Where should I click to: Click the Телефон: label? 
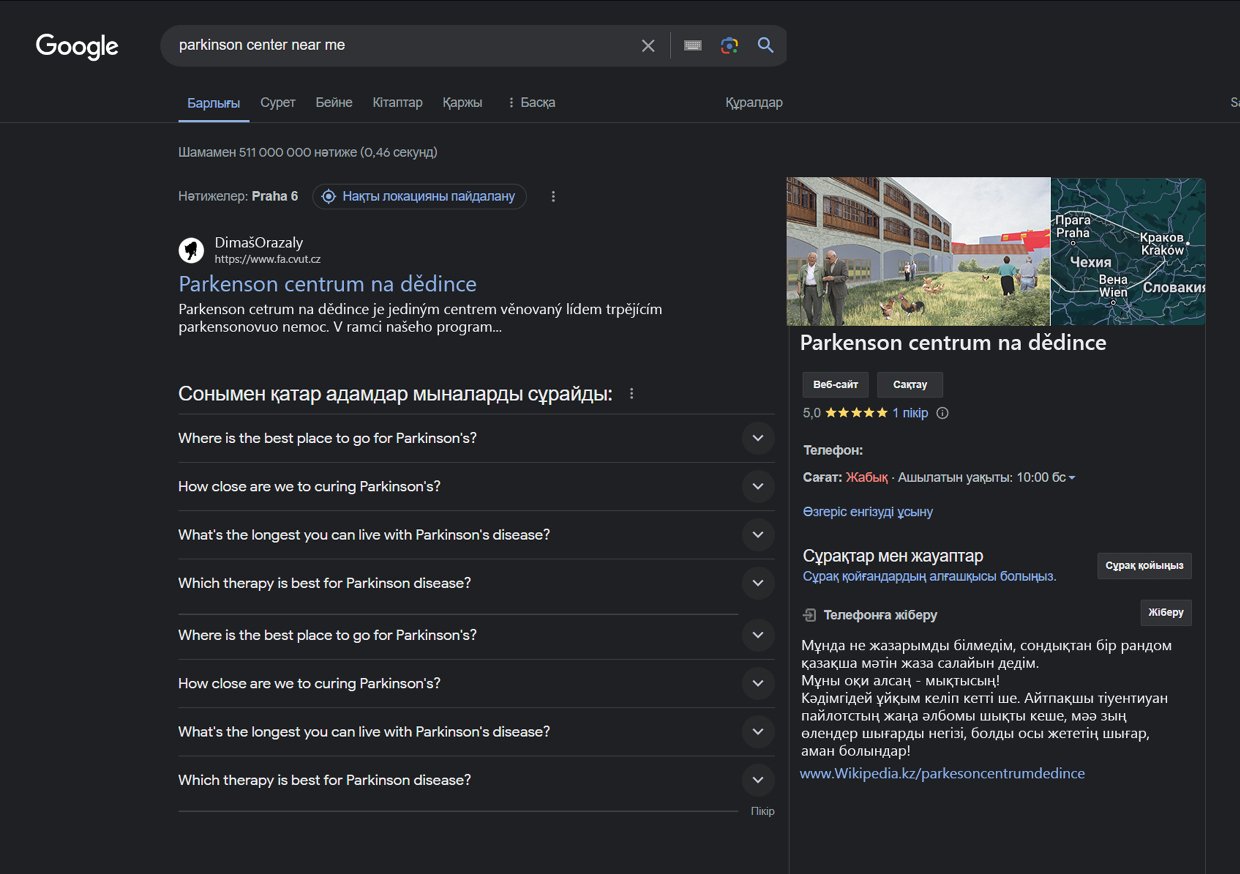833,451
